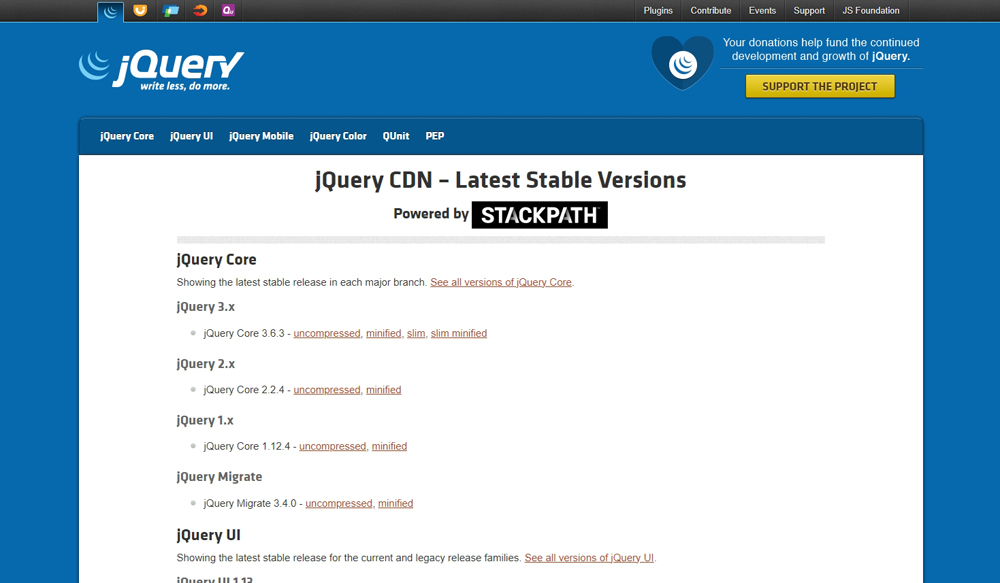
Task: Click the jQuery 1.x heading
Action: 205,420
